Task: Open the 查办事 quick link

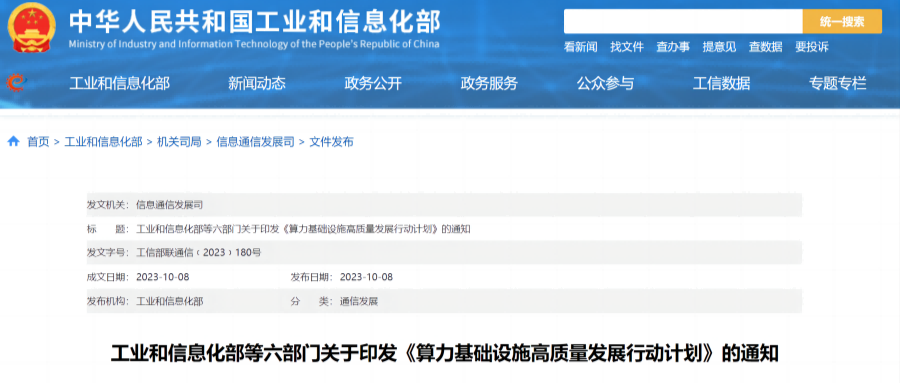Action: [x=673, y=48]
